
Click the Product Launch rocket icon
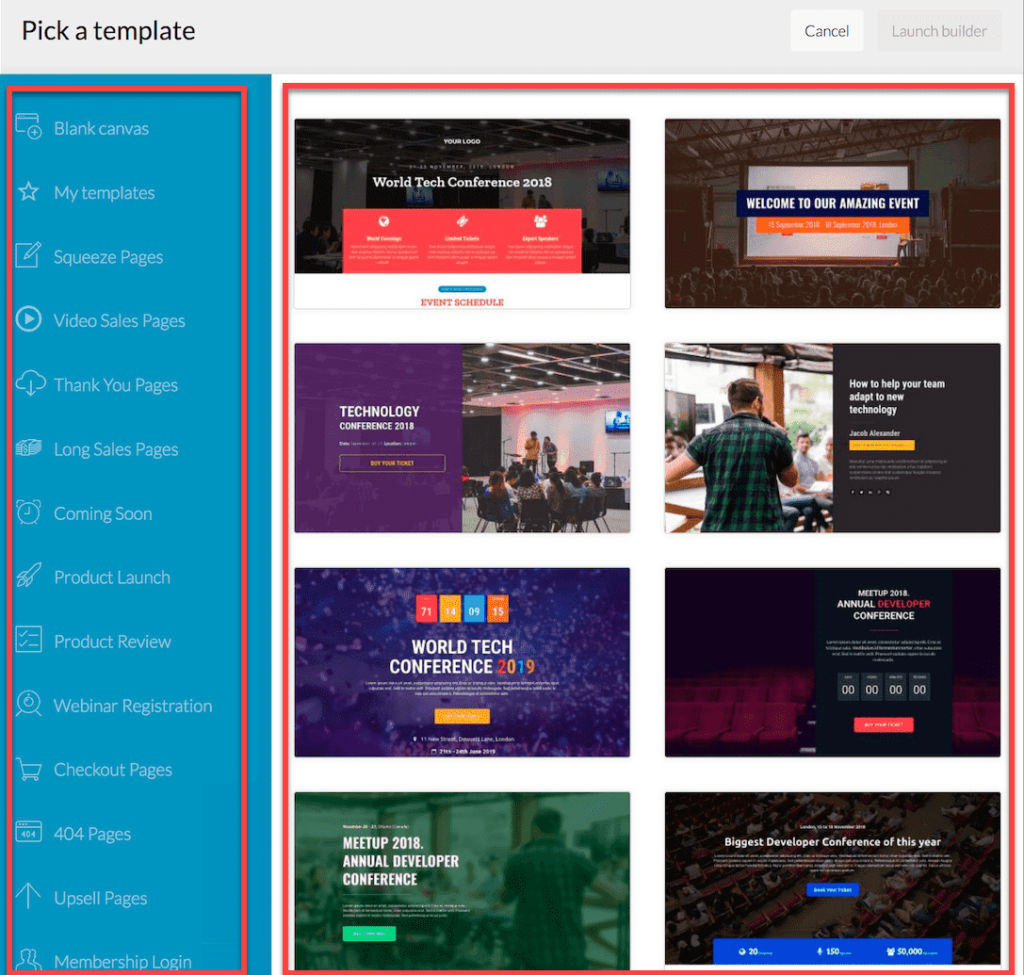[x=29, y=575]
